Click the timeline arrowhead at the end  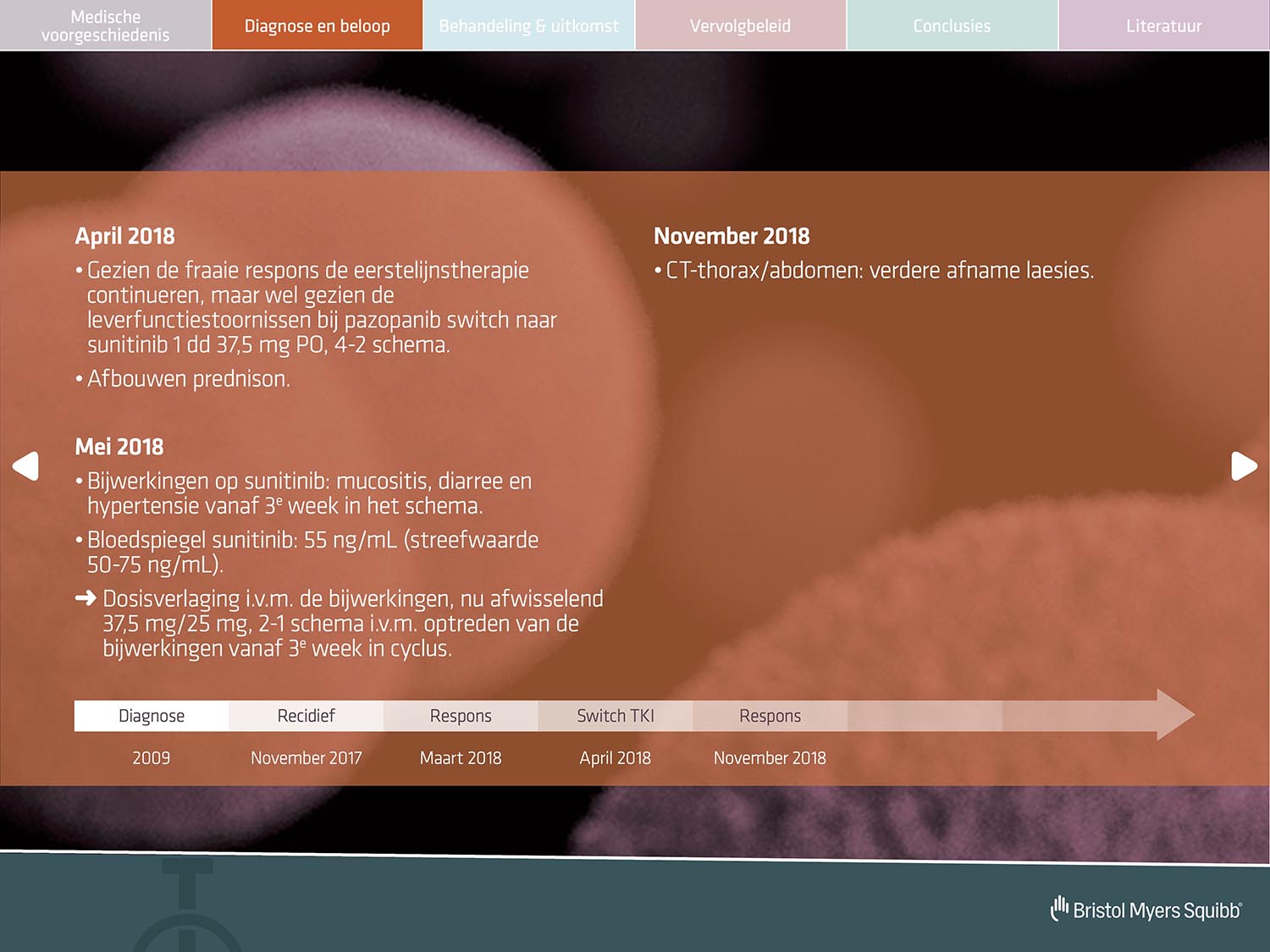(x=1175, y=715)
